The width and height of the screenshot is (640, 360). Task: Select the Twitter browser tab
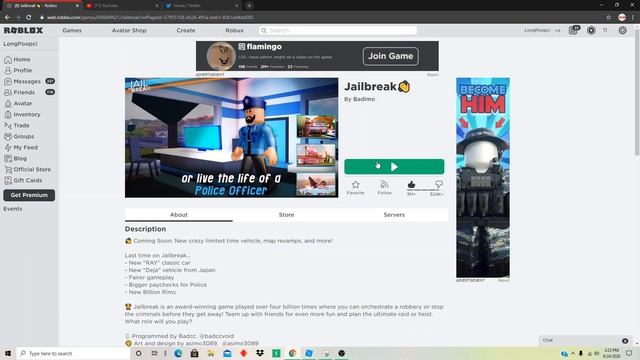pyautogui.click(x=202, y=6)
